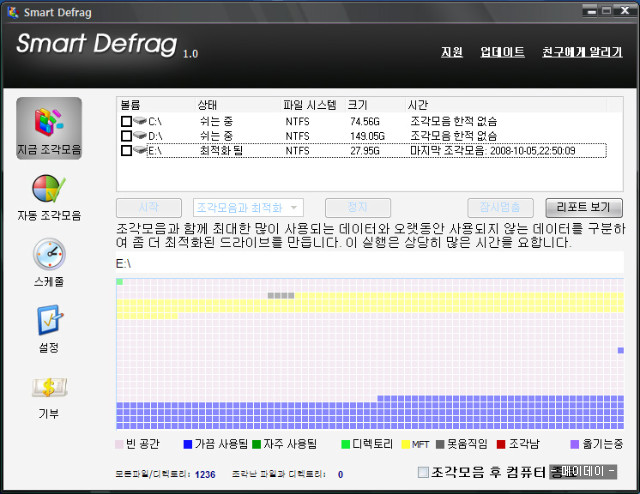640x494 pixels.
Task: Minimize the Smart Defrag window
Action: coord(591,11)
